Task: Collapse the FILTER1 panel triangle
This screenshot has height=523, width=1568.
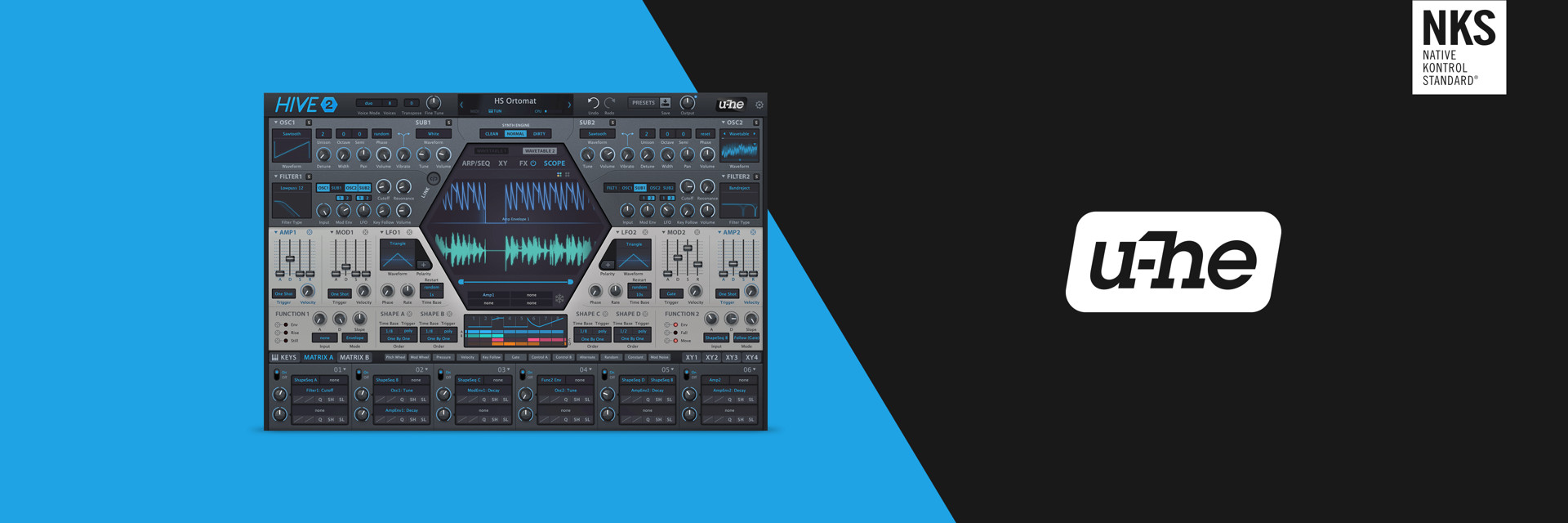Action: click(276, 177)
